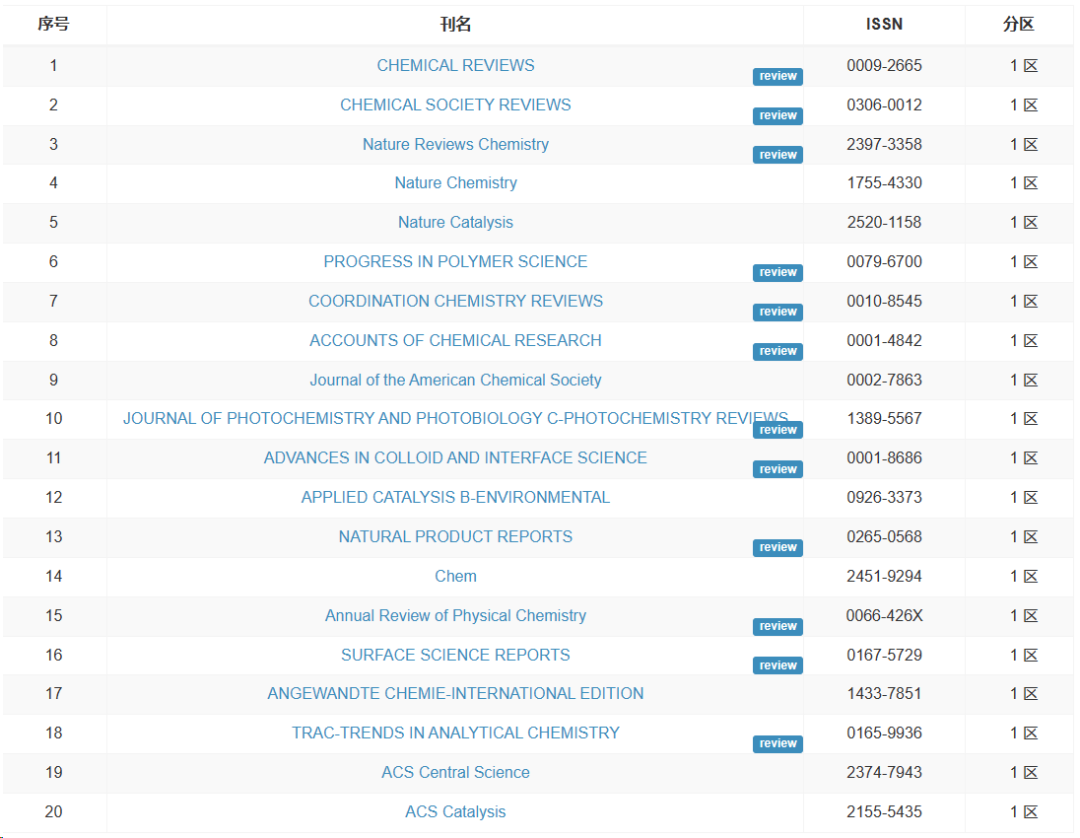Open ADVANCES IN COLLOID AND INTERFACE SCIENCE
The width and height of the screenshot is (1080, 838).
(455, 458)
